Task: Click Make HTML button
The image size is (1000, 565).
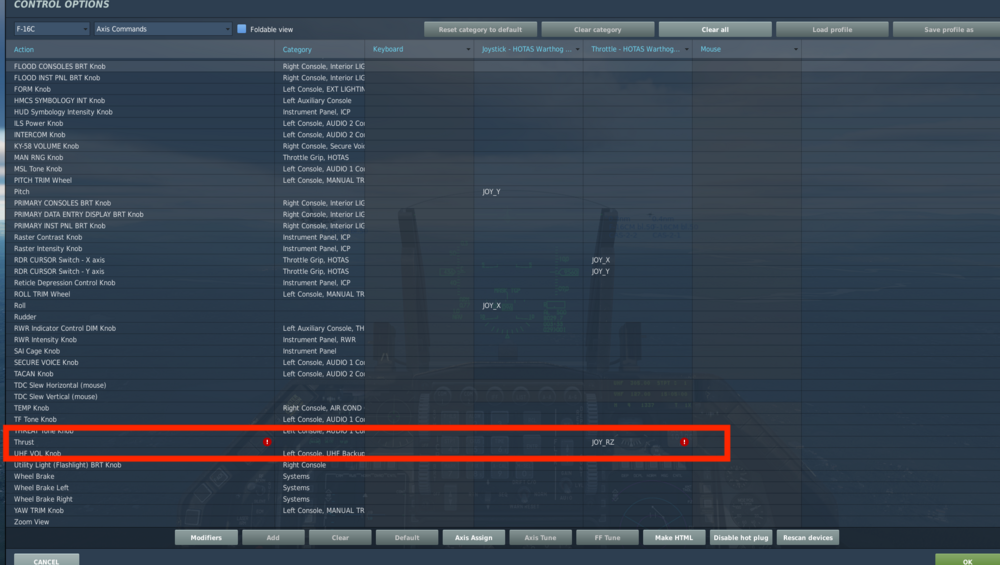Action: coord(673,538)
